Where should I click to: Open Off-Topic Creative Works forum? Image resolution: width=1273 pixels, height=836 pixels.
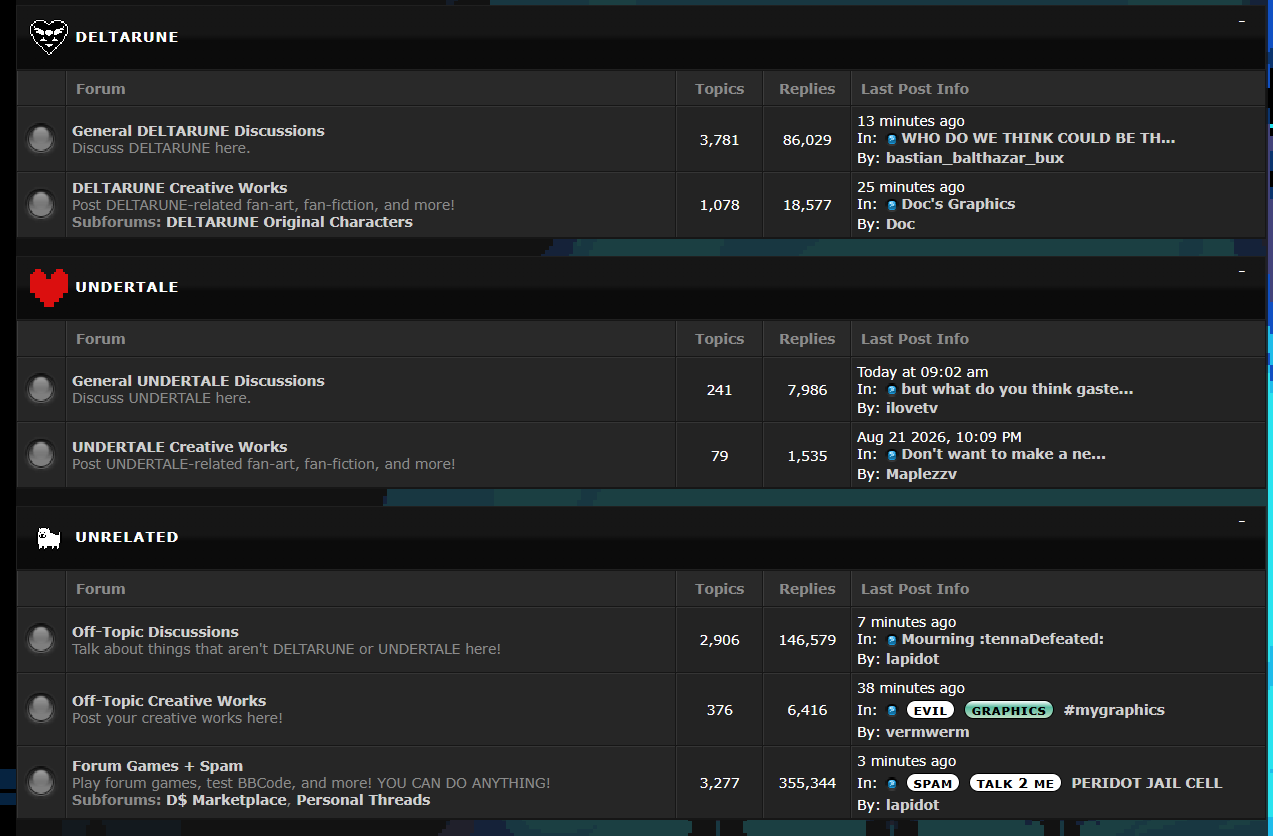169,701
